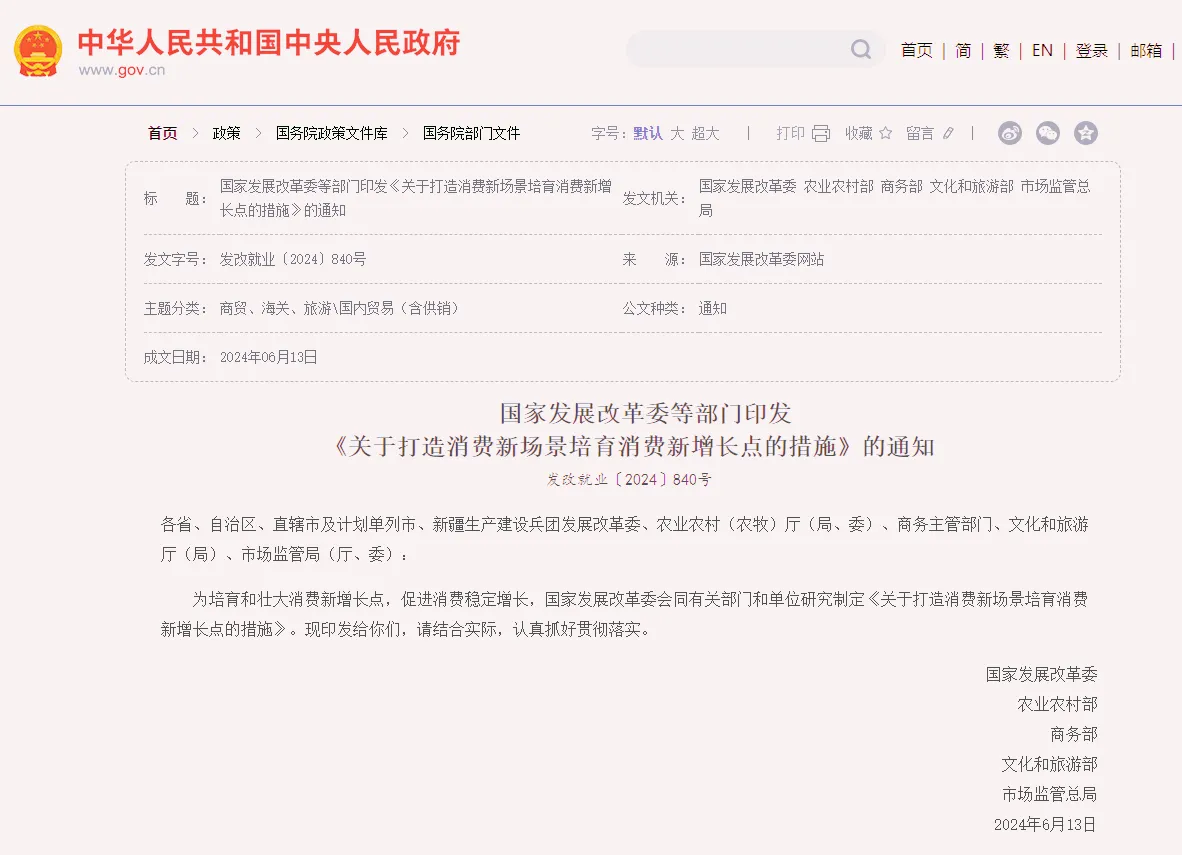
Task: Click the 收藏 text button
Action: coord(859,133)
